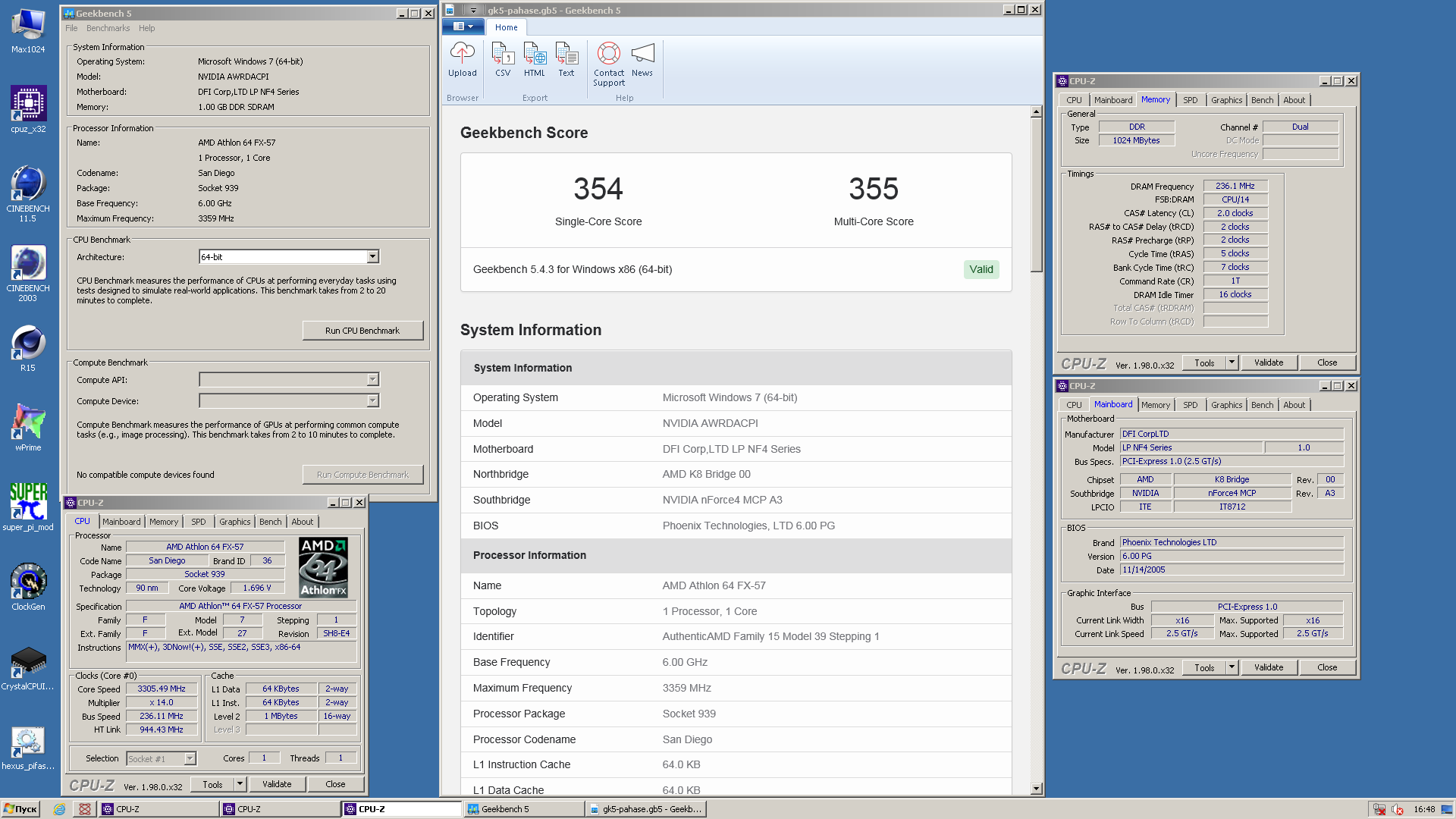Click the red atom quick launch icon
This screenshot has width=1456, height=819.
85,809
